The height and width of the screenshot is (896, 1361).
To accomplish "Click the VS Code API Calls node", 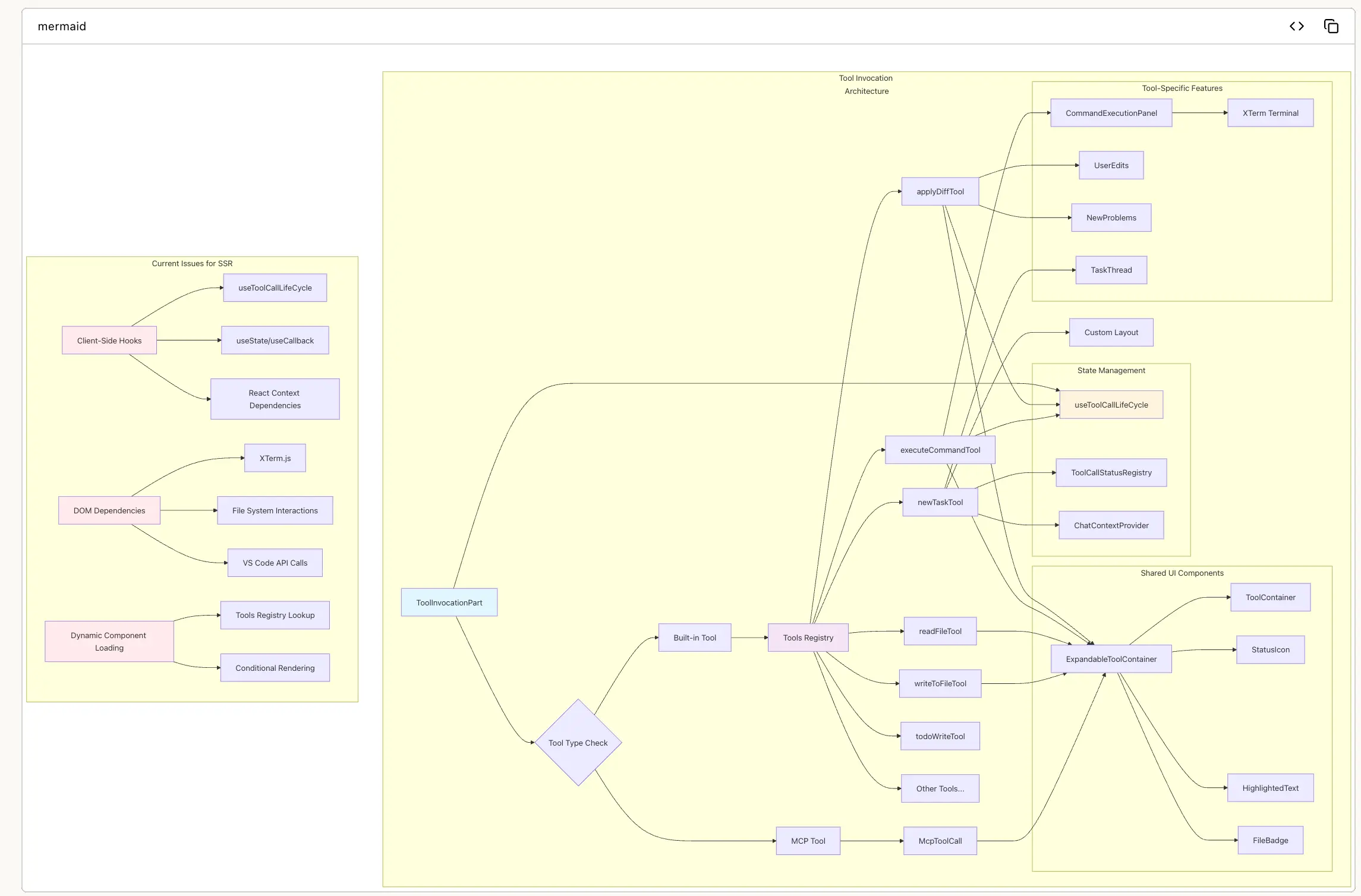I will tap(275, 563).
